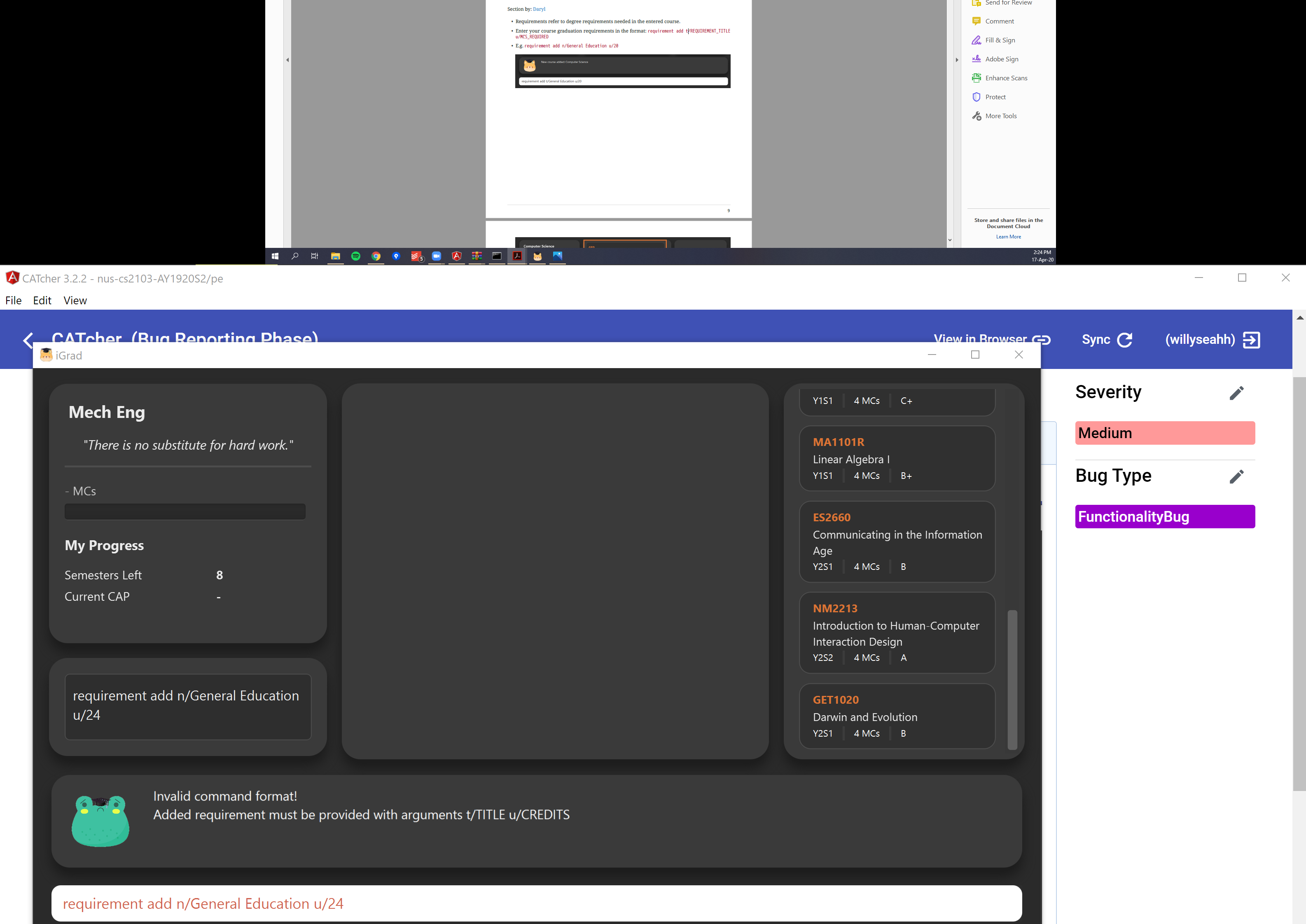Click the Bug Type edit pencil icon
The image size is (1306, 924).
pyautogui.click(x=1236, y=476)
